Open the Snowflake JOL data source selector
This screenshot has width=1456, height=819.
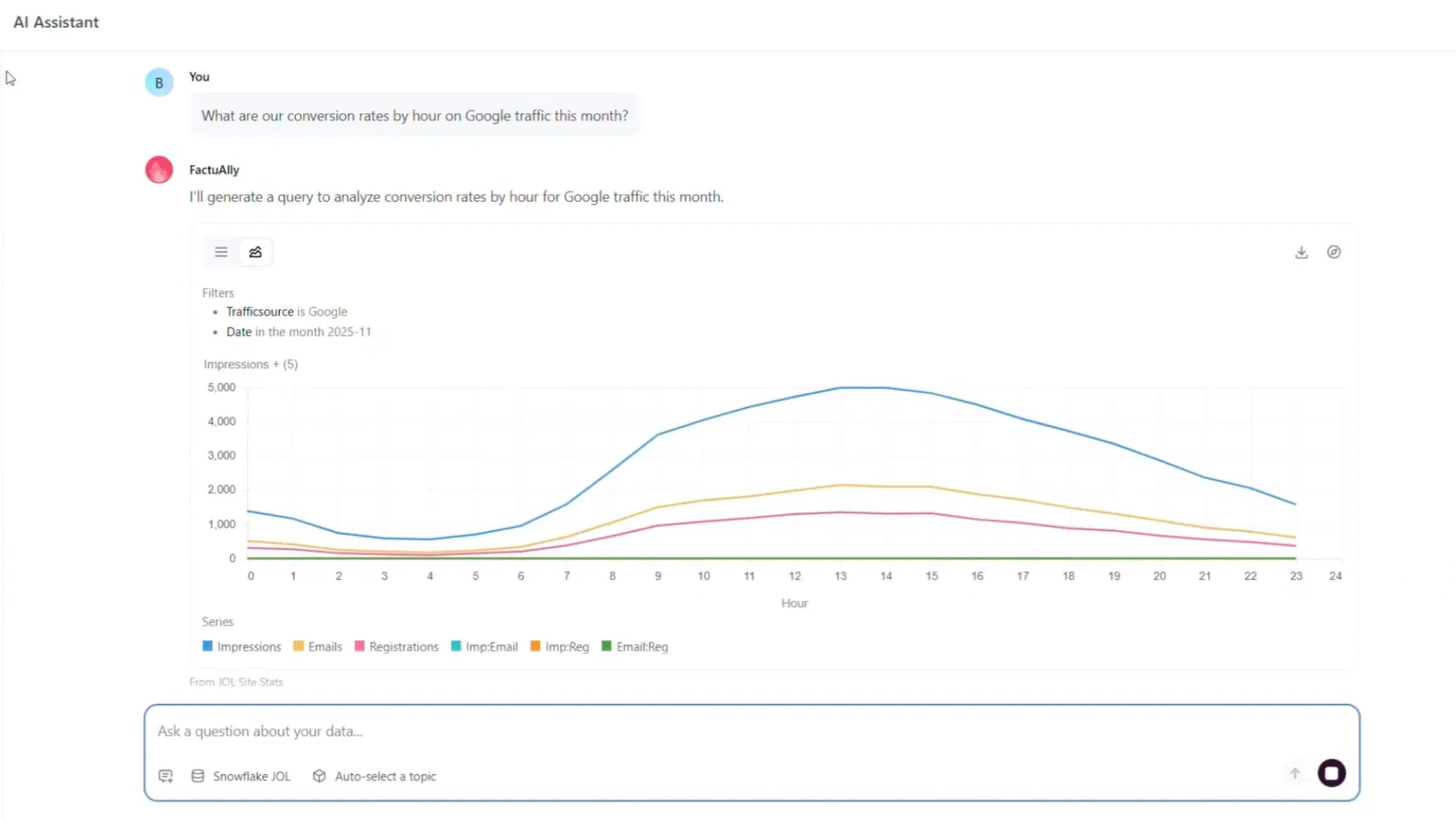point(252,776)
